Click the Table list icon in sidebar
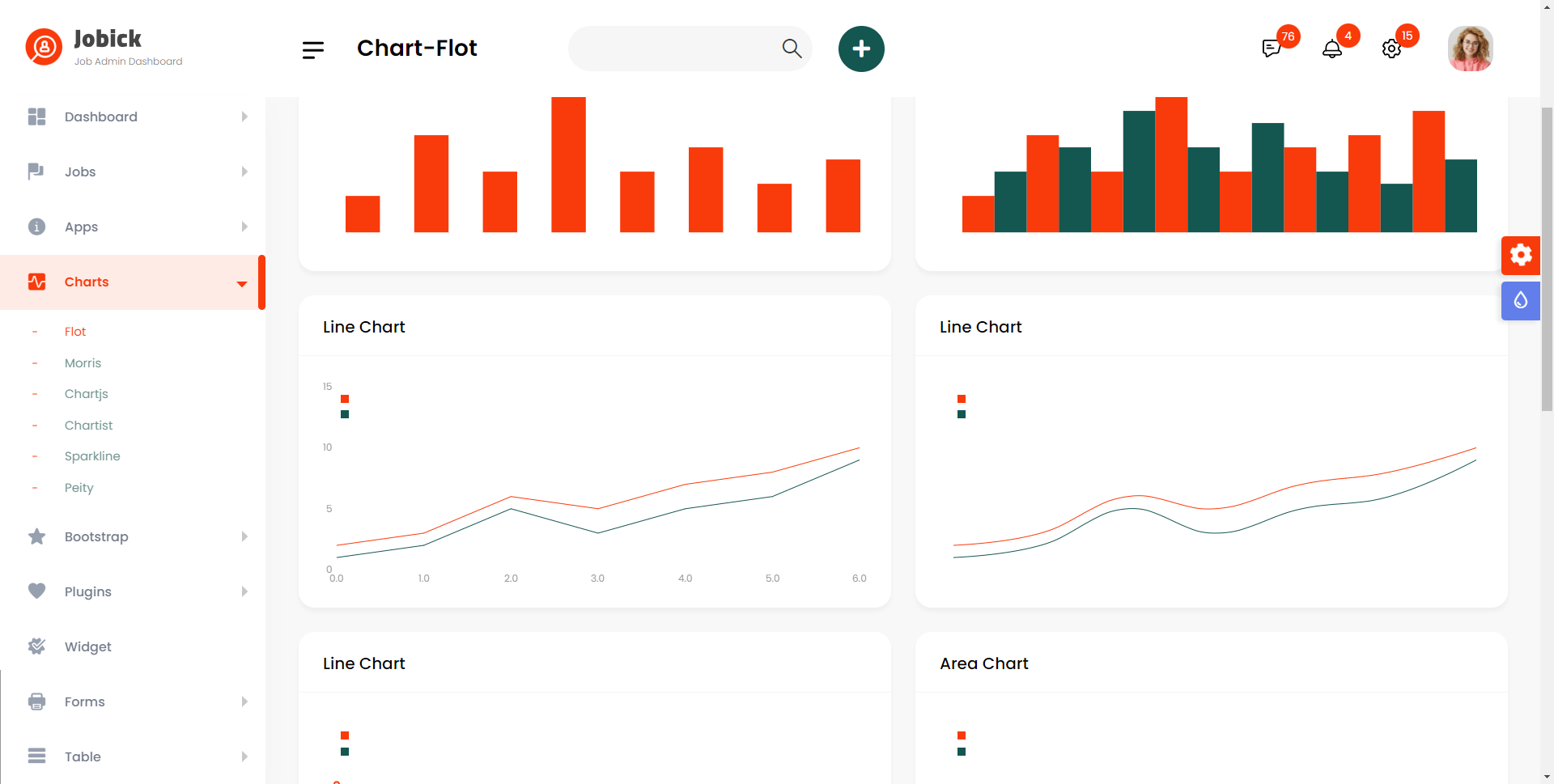 pyautogui.click(x=36, y=756)
